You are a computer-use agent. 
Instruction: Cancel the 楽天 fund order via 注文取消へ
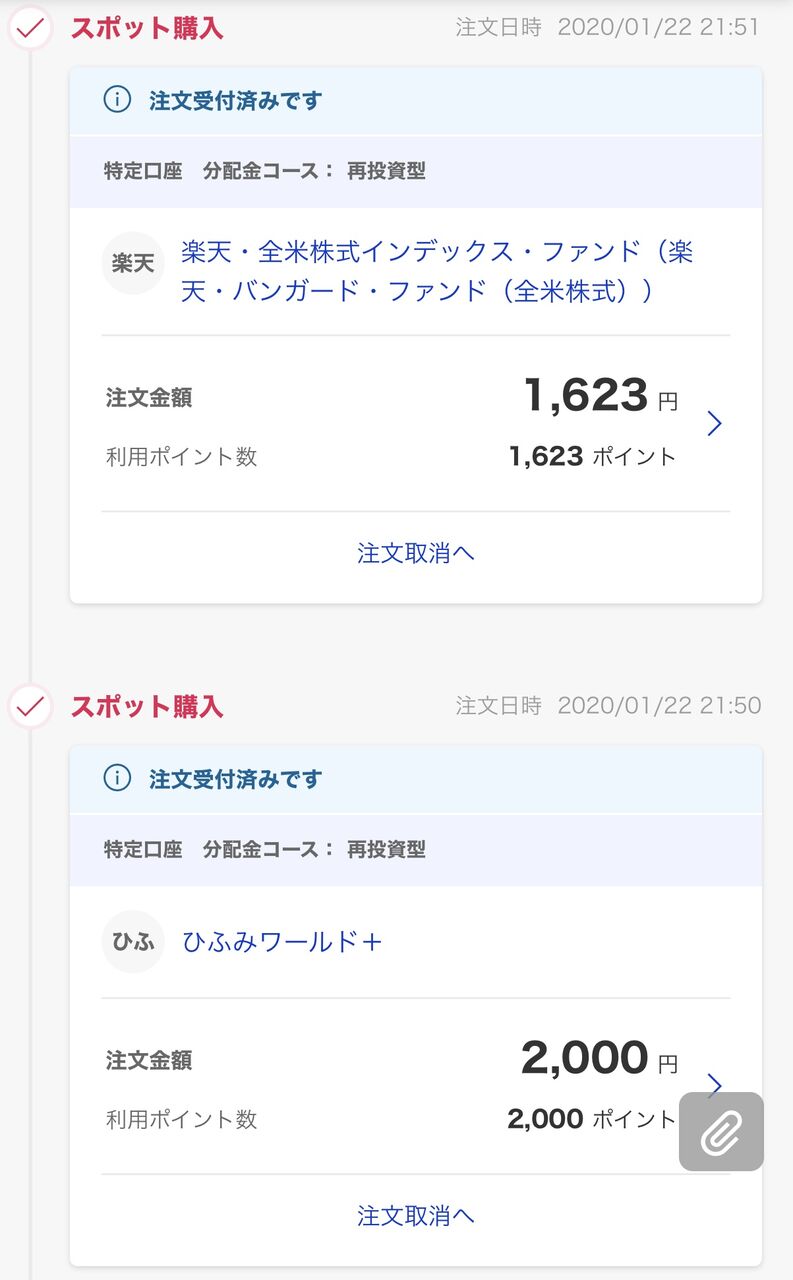[x=415, y=553]
